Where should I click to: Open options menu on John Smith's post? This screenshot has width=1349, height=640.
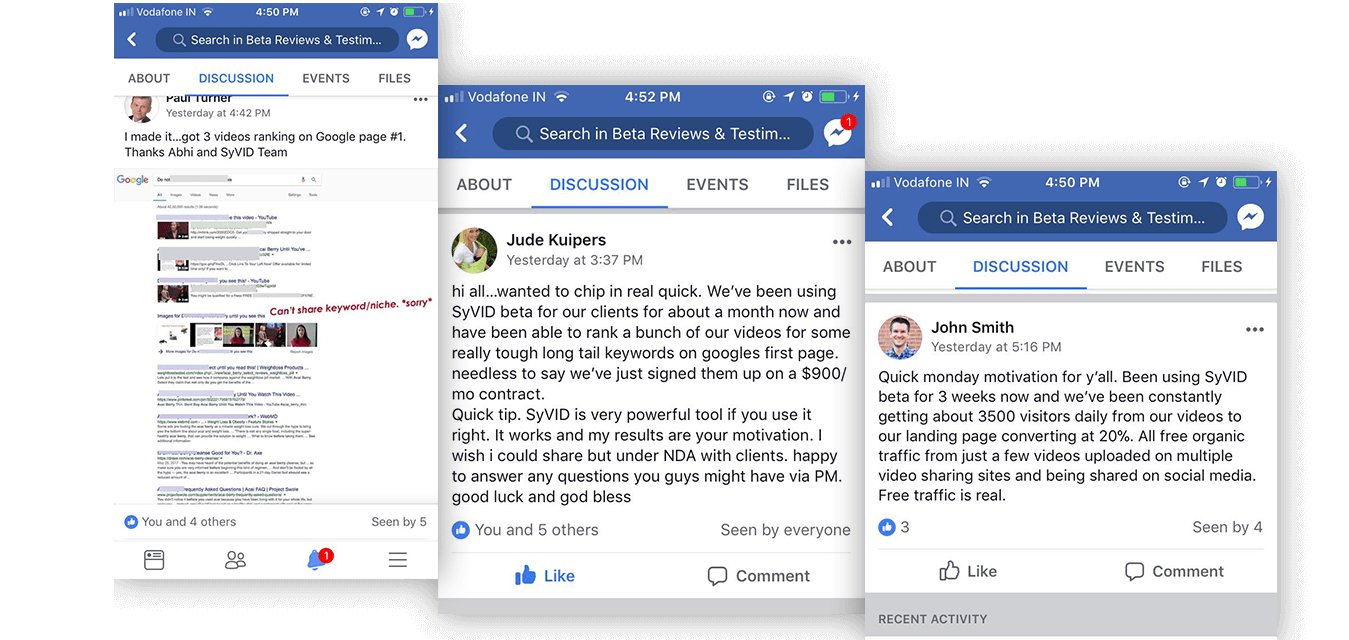(1254, 329)
